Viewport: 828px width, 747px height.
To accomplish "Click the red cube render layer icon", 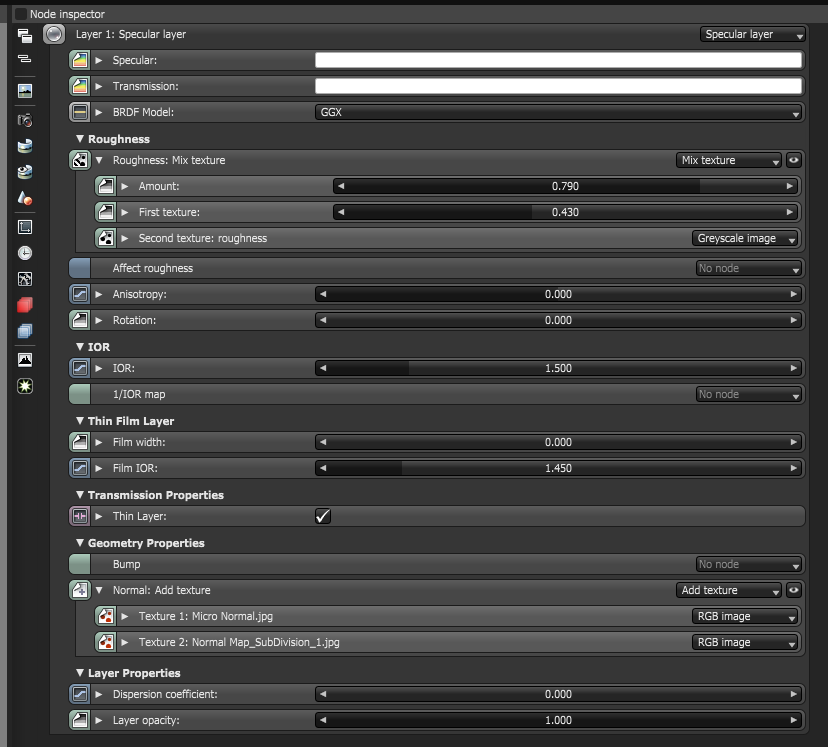I will coord(25,305).
